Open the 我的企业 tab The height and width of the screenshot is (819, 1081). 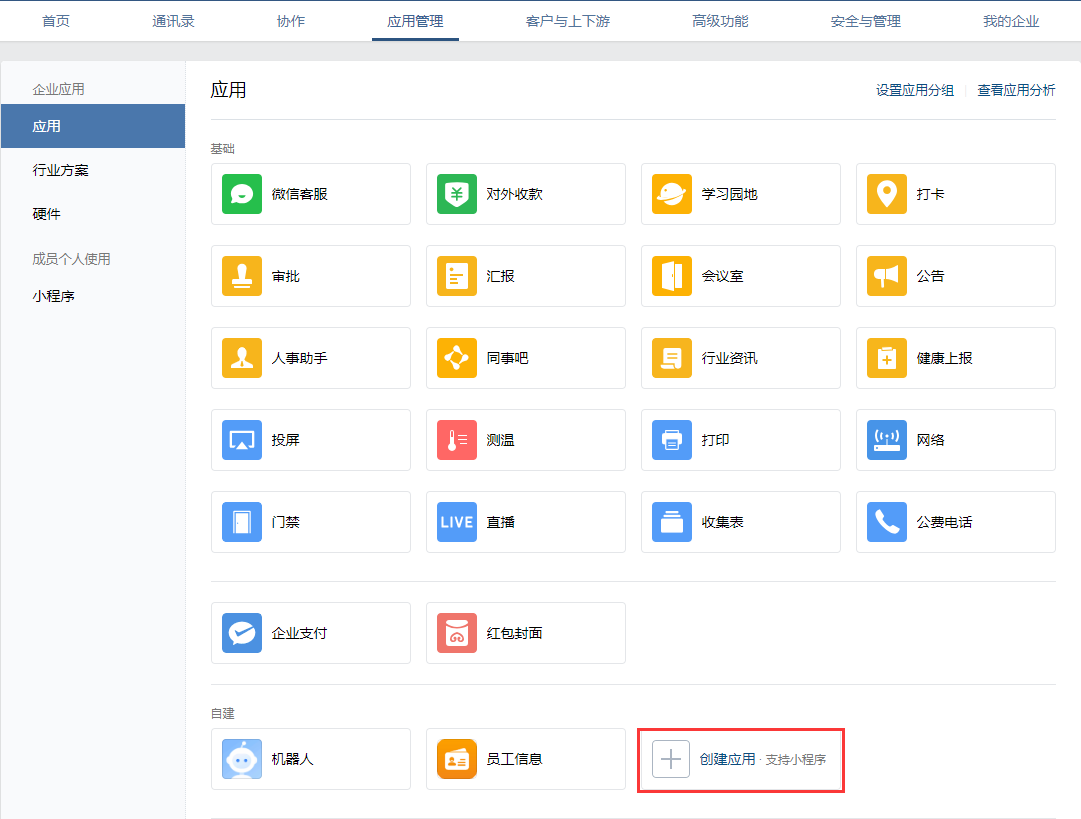[1011, 21]
